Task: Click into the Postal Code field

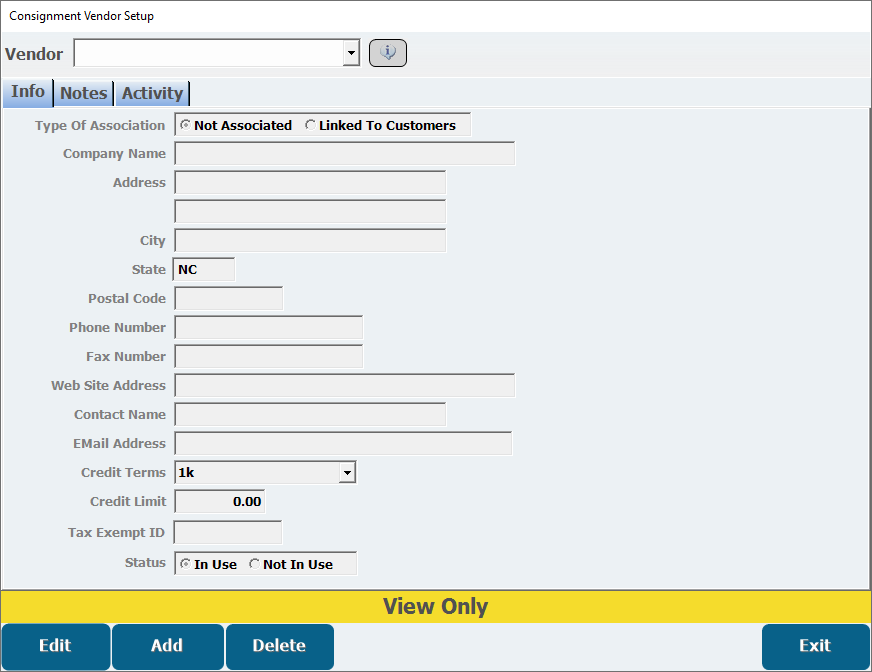Action: (229, 298)
